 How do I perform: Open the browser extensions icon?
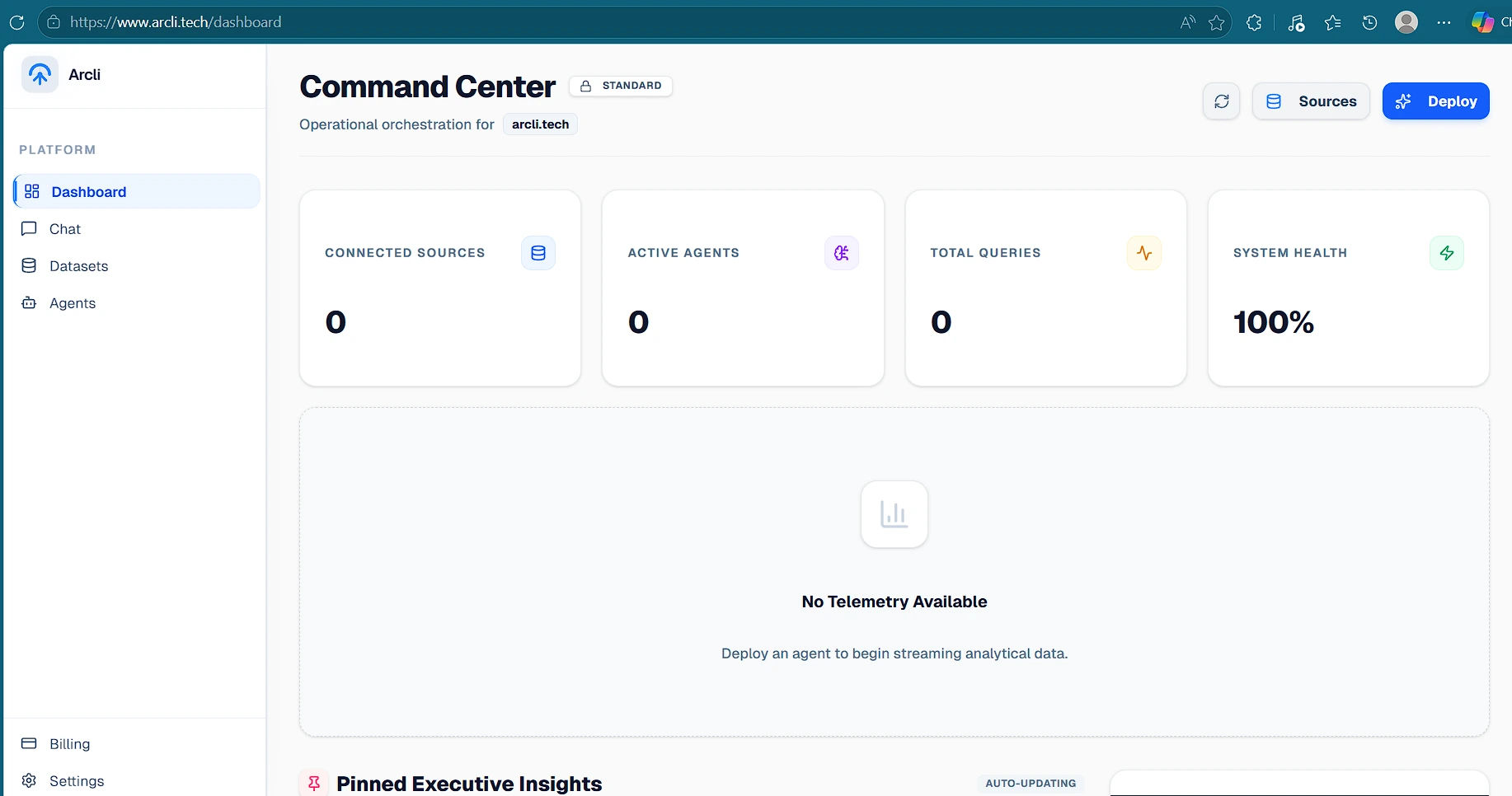pos(1254,22)
